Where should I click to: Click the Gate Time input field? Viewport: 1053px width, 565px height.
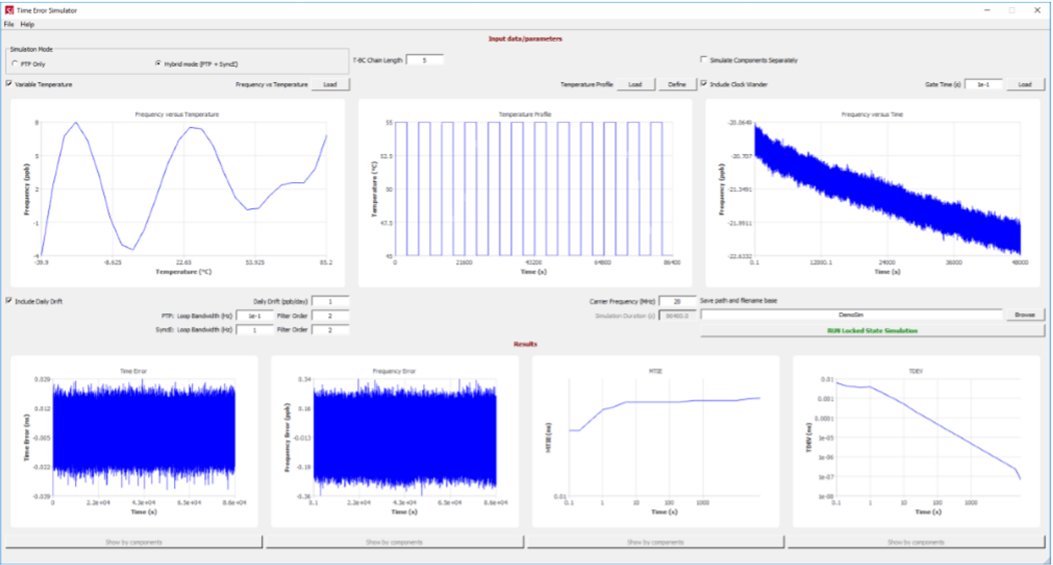coord(984,85)
